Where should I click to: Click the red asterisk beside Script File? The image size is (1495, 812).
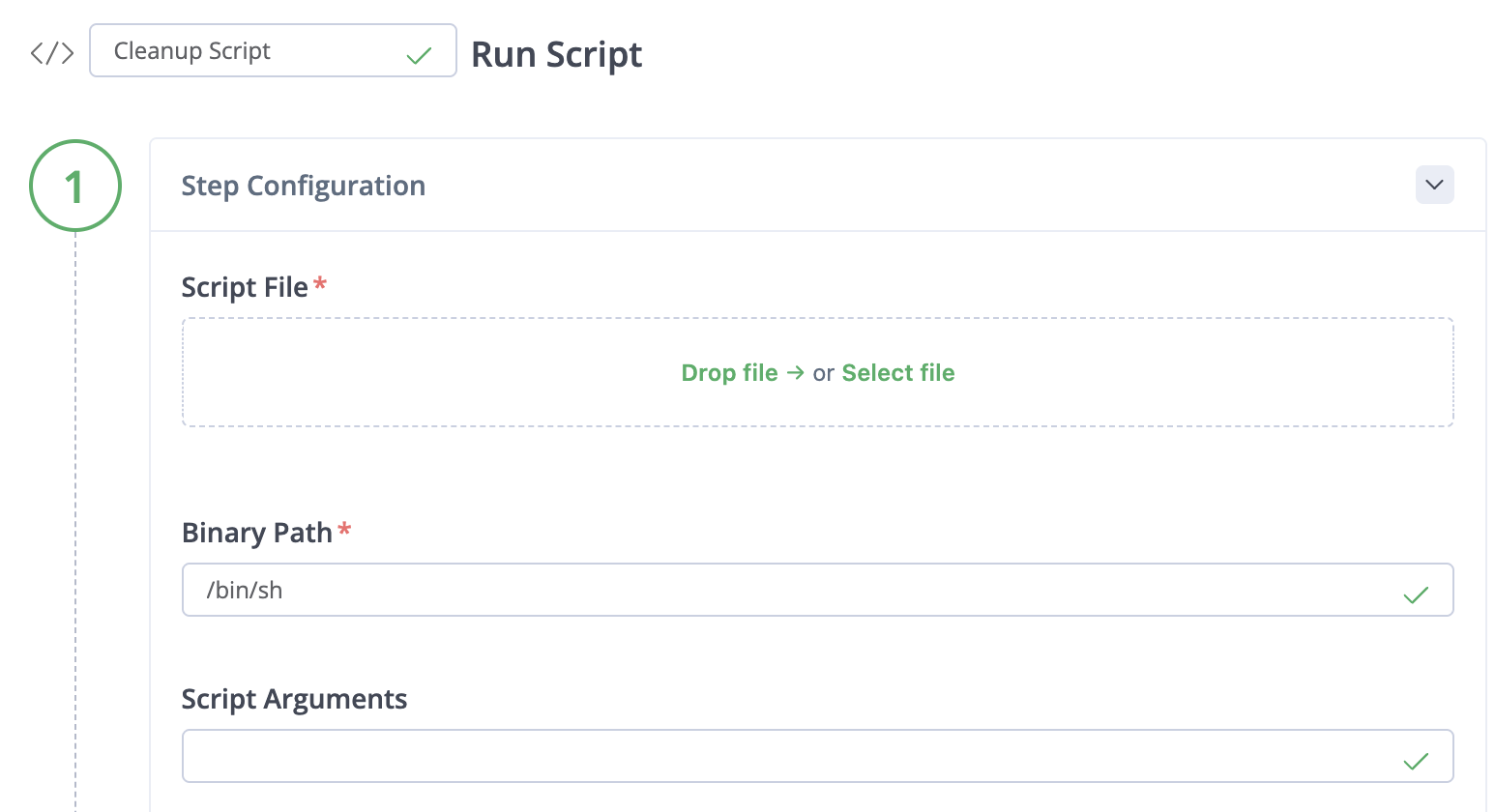(x=320, y=284)
